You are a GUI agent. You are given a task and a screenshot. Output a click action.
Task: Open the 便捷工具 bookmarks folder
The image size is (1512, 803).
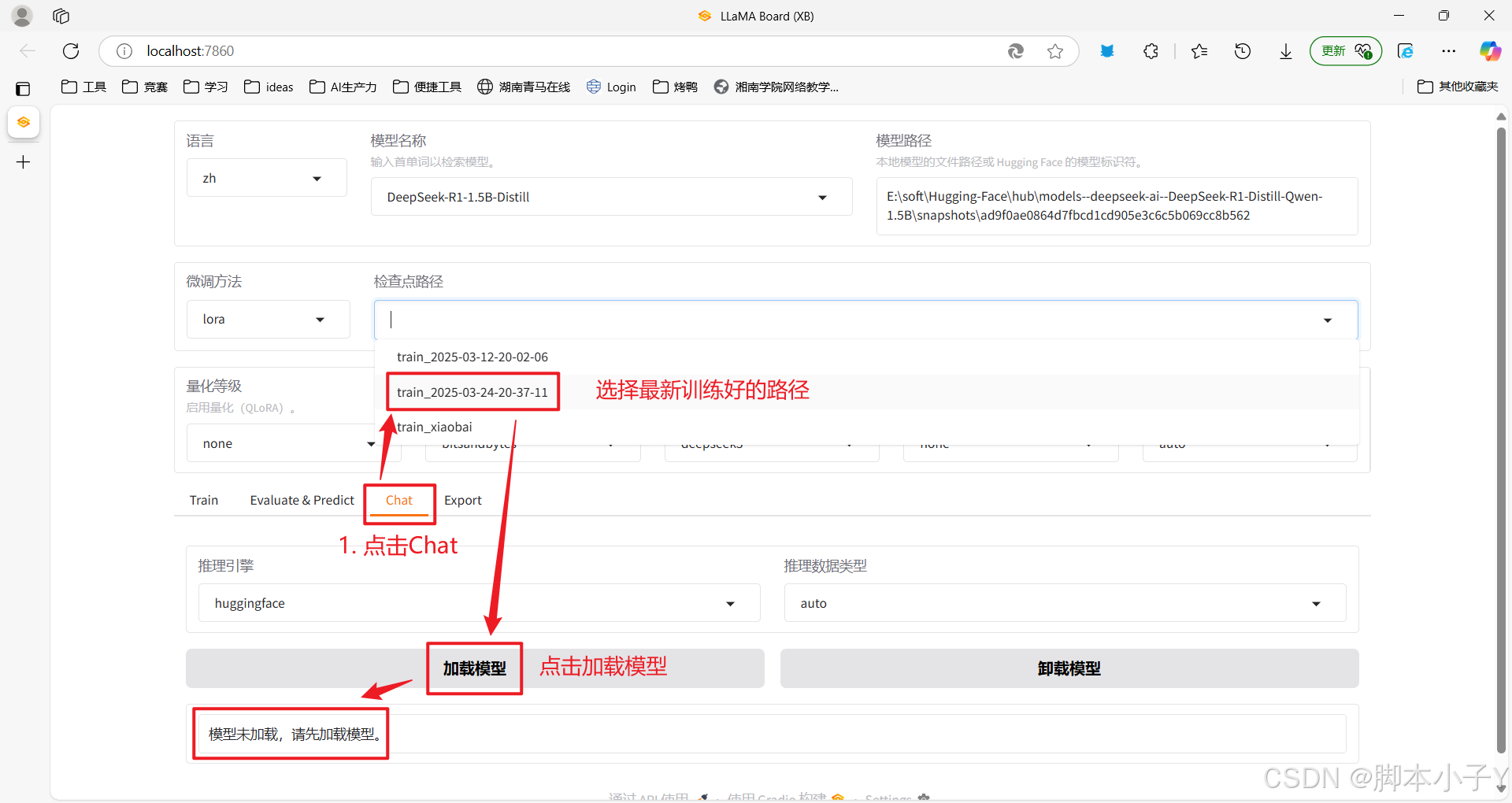point(427,87)
